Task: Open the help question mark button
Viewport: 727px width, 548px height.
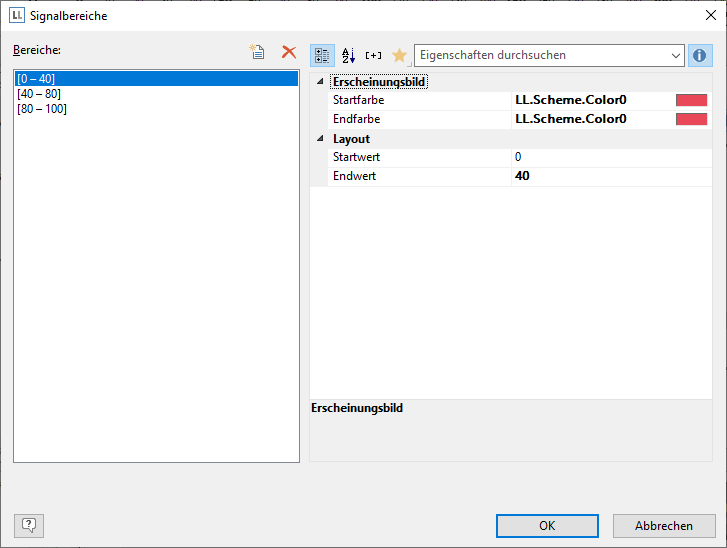Action: coord(29,525)
